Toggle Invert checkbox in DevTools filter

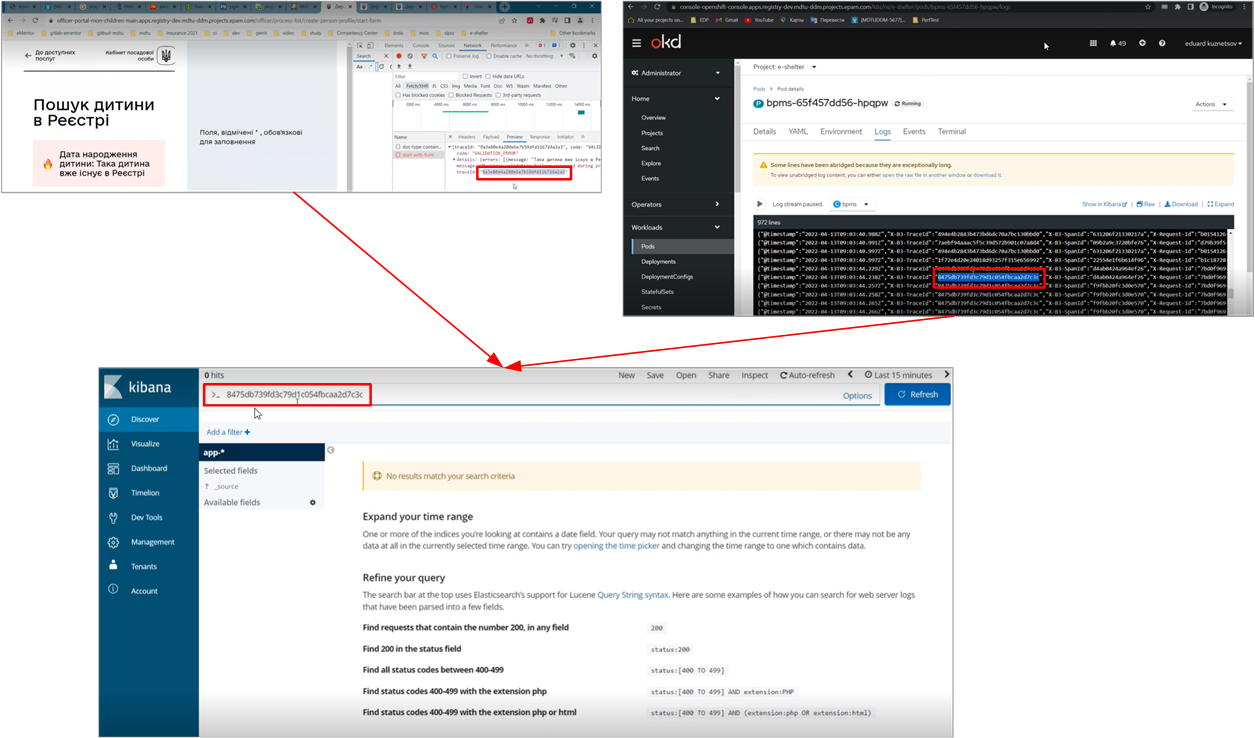click(465, 76)
